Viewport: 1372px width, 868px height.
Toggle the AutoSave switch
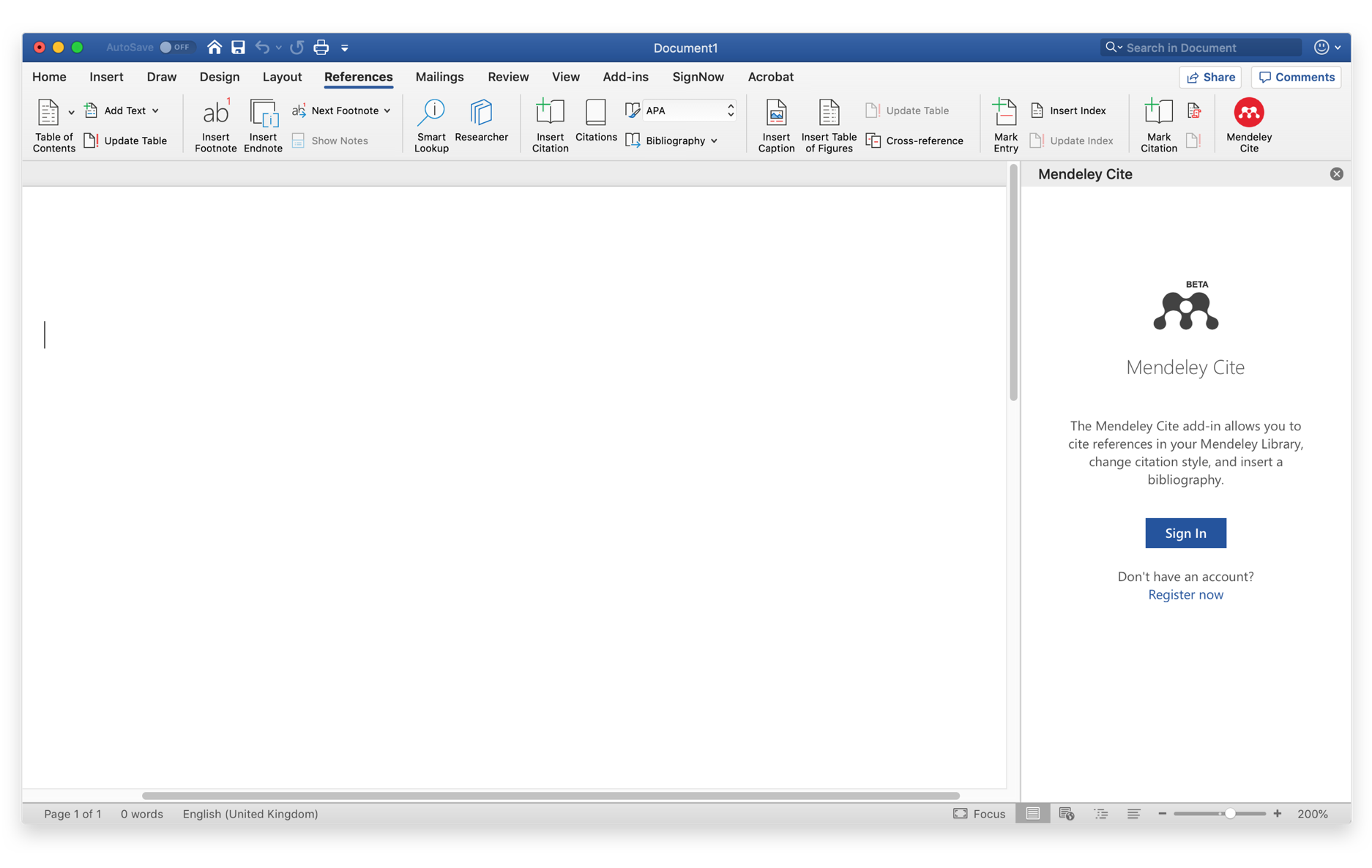click(175, 48)
